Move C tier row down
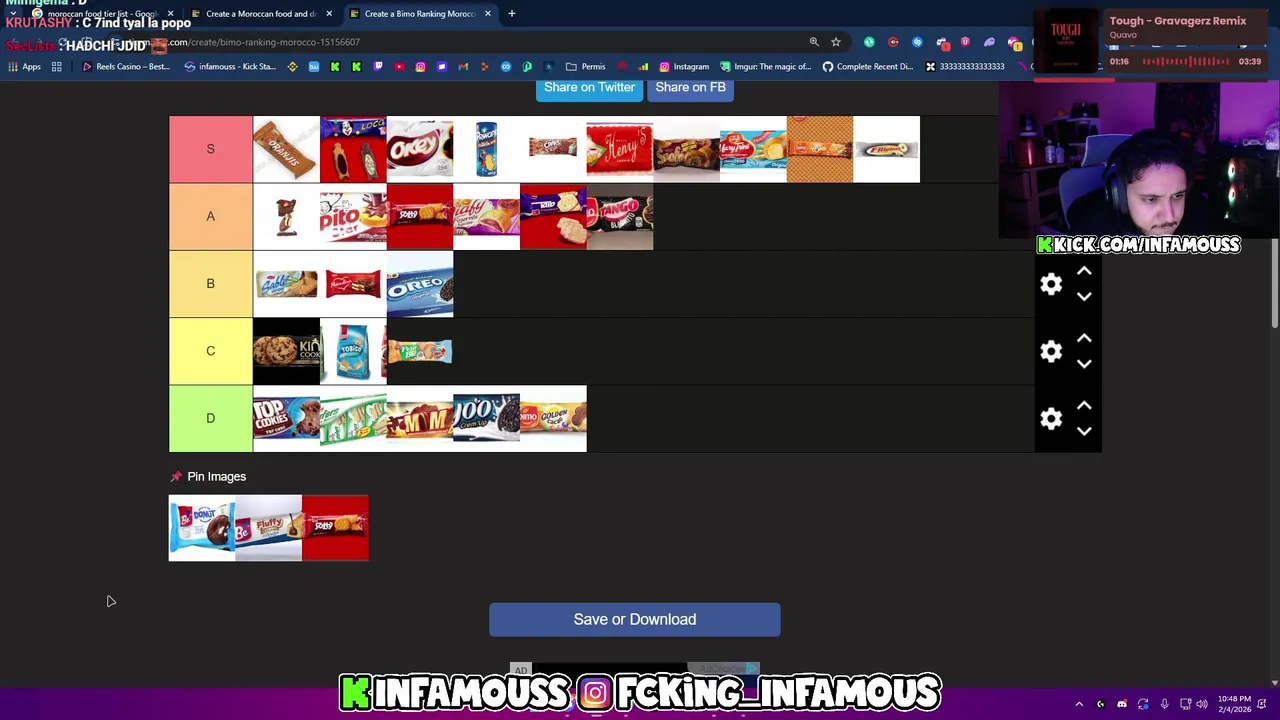 point(1084,364)
